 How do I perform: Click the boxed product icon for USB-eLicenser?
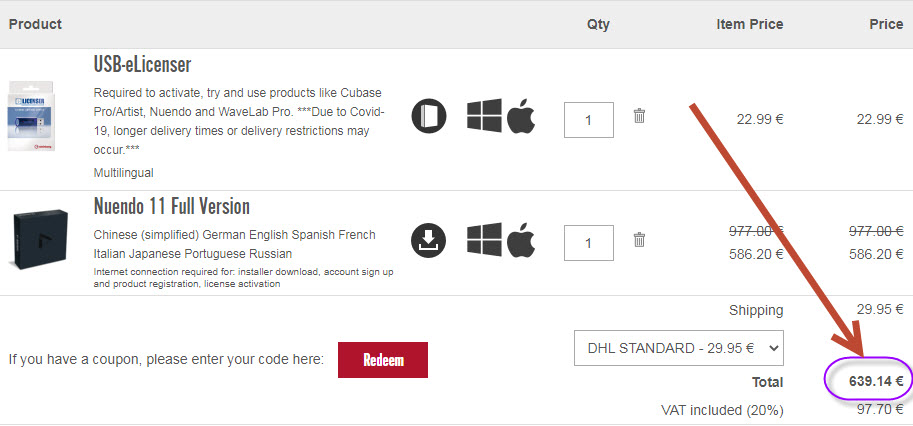click(x=428, y=117)
